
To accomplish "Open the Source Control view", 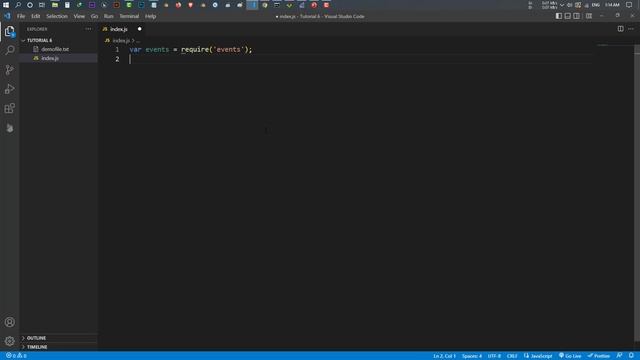I will pos(9,70).
